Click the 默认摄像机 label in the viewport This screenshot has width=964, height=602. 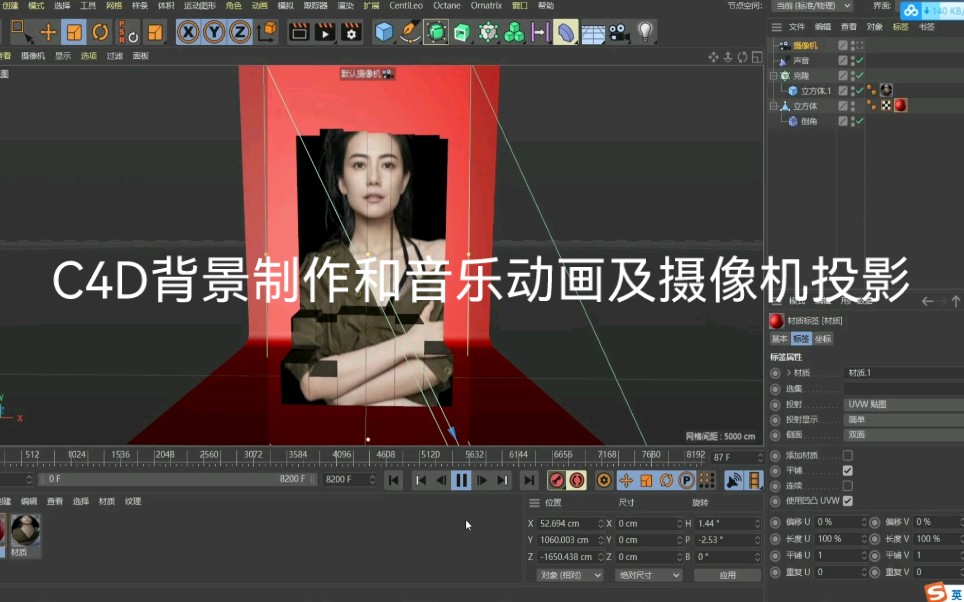(362, 73)
